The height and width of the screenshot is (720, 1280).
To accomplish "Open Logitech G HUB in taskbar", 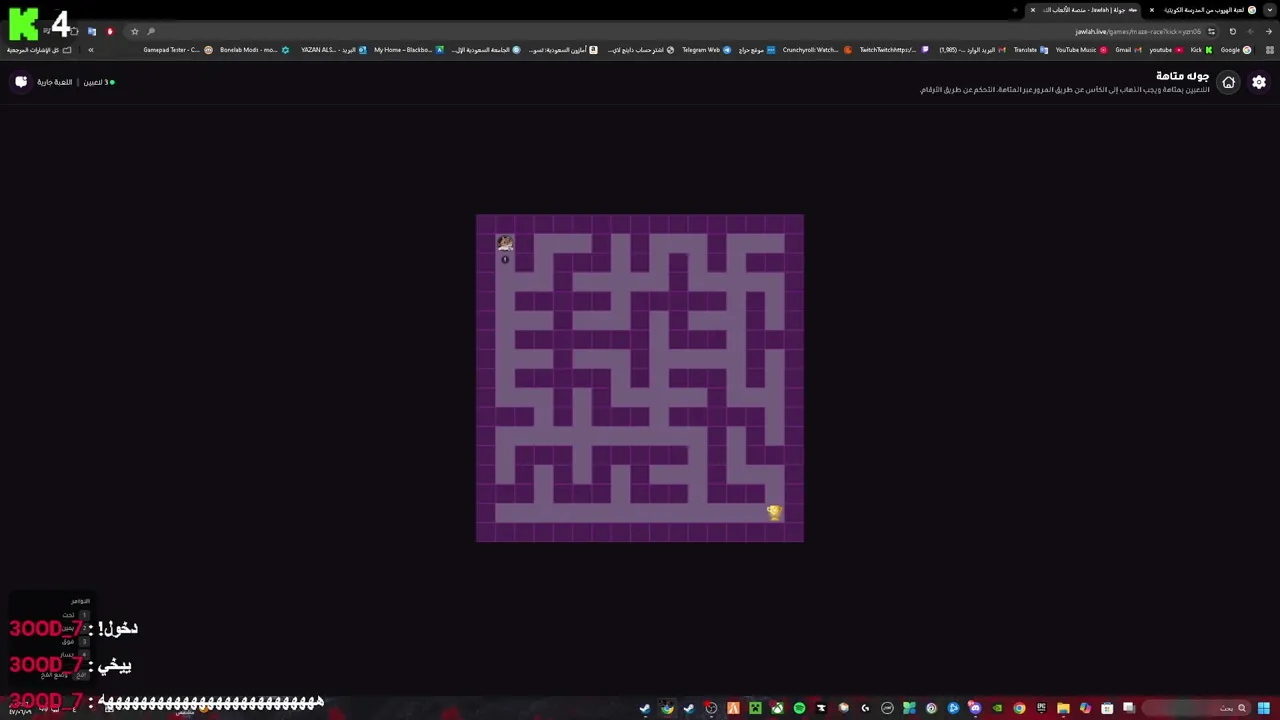I will click(x=865, y=708).
